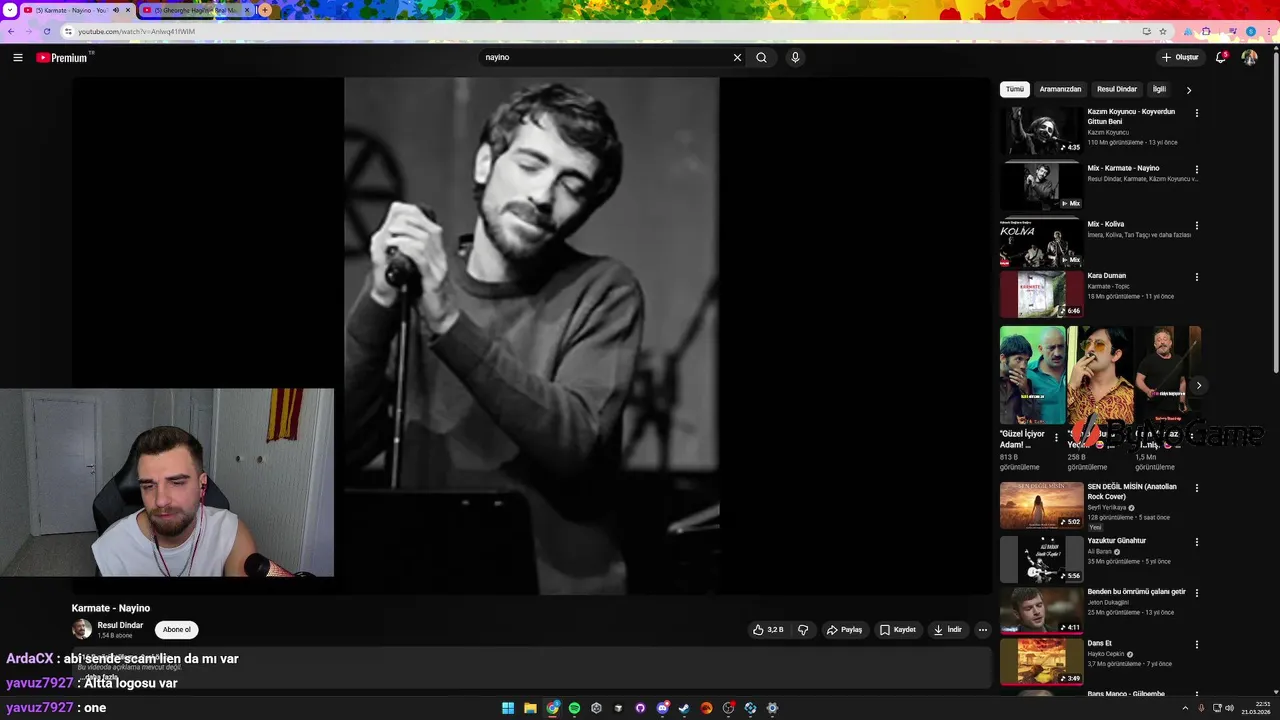Open the notifications bell
Screen dimensions: 1280x720
click(x=1220, y=57)
